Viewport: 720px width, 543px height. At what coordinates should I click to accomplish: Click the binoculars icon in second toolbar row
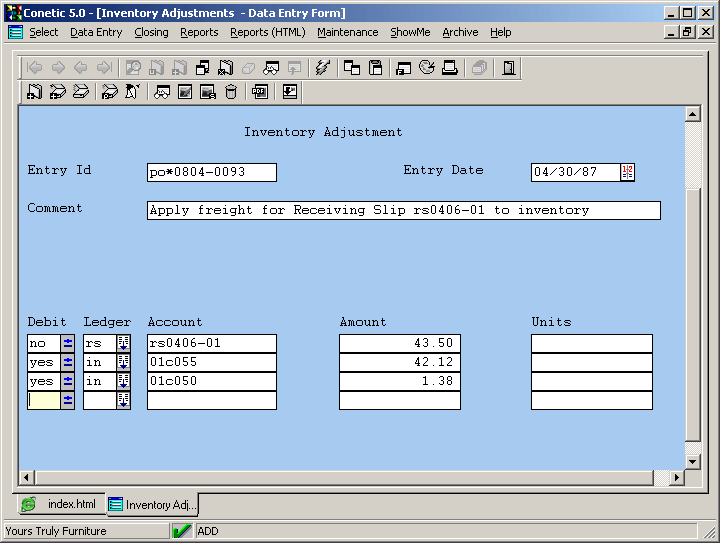tap(161, 92)
